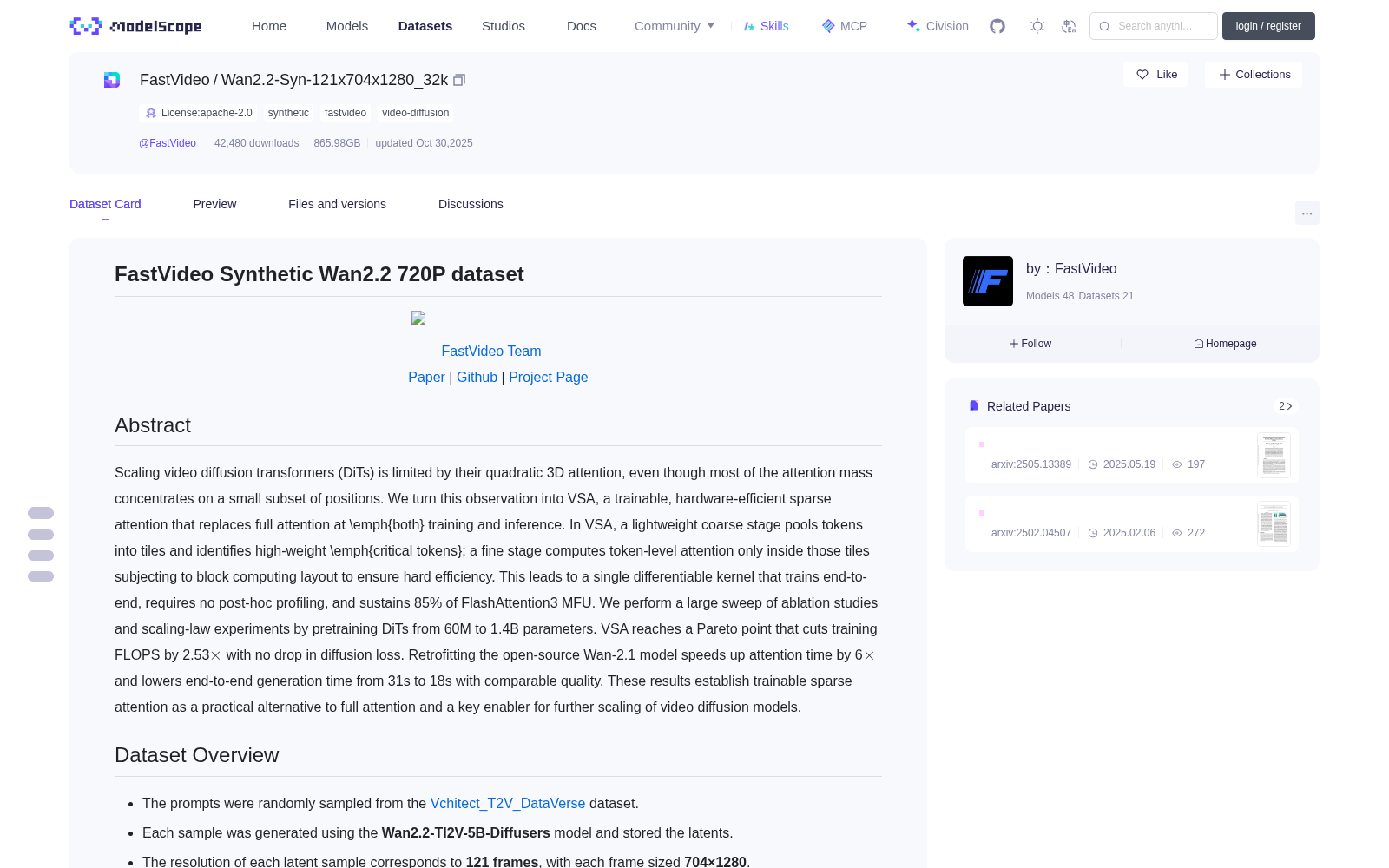
Task: Click the broken image placeholder above FastVideo Team
Action: click(418, 318)
